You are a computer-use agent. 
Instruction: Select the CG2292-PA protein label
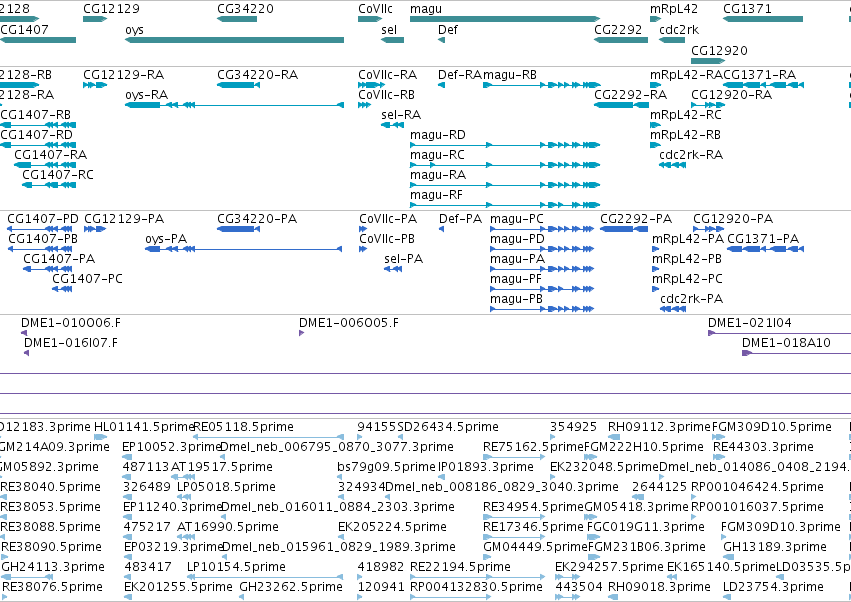[x=636, y=219]
